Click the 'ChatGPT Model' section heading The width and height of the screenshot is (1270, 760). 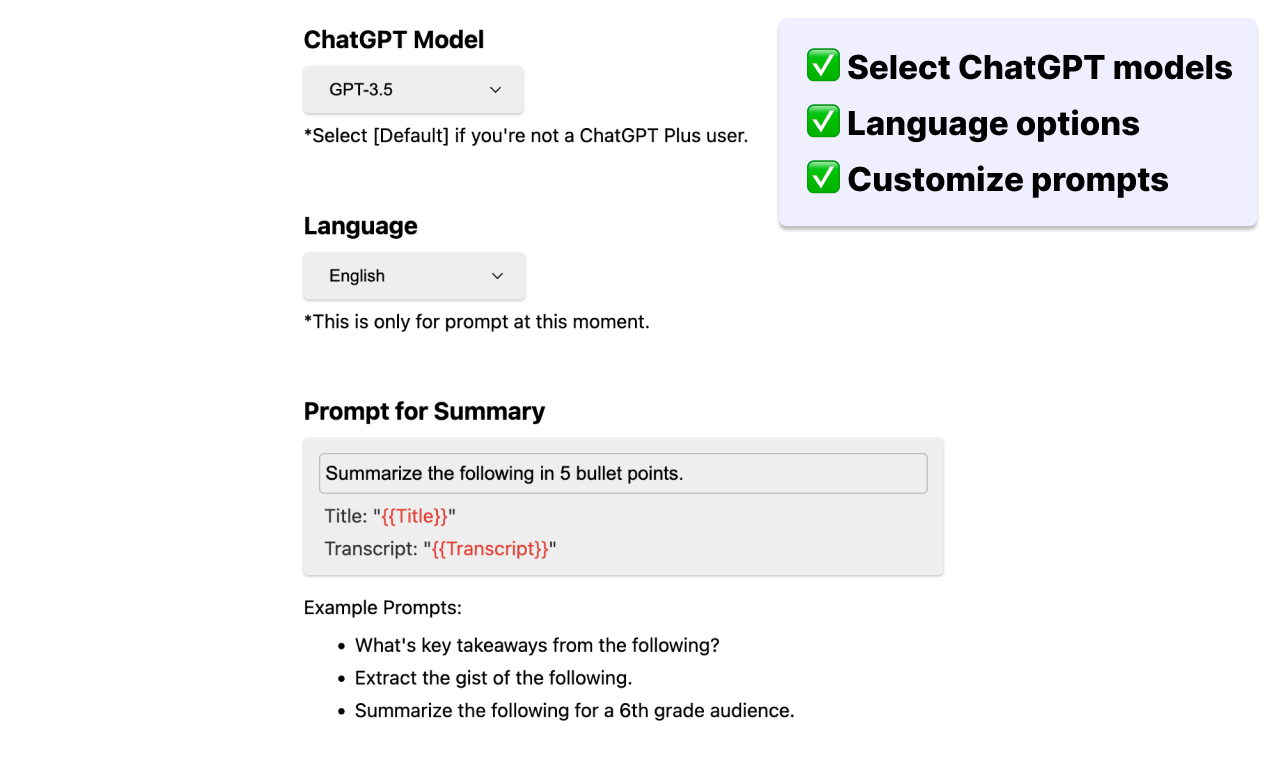[393, 40]
